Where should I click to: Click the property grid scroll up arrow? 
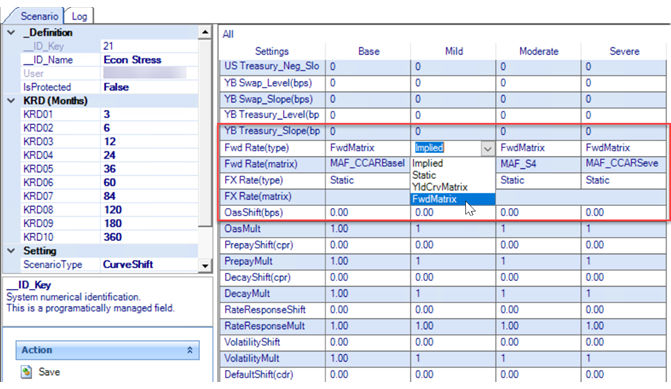[205, 33]
